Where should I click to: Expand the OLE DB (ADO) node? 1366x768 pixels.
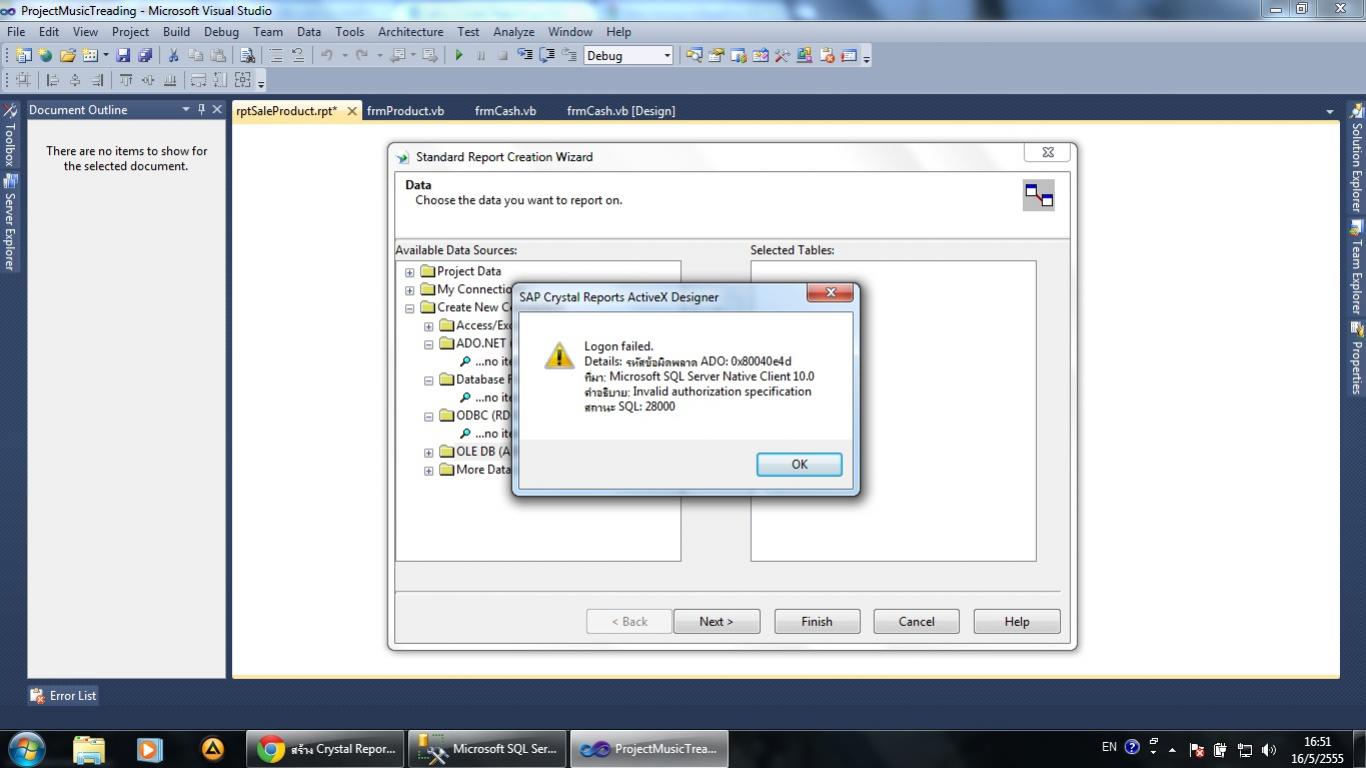(x=429, y=452)
